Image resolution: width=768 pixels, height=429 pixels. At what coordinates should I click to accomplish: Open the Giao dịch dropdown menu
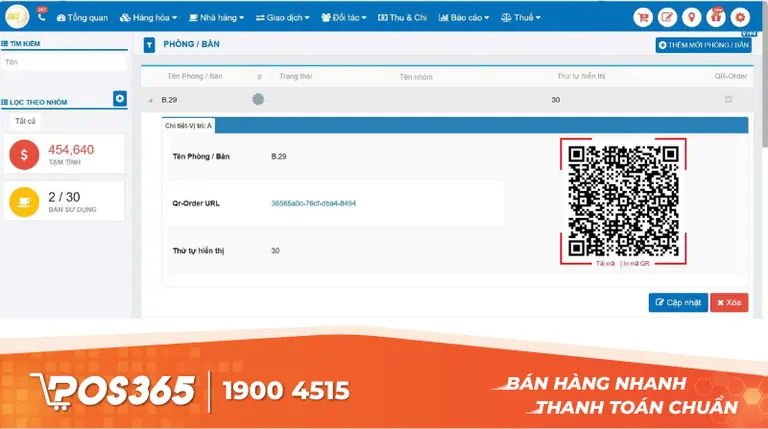[x=282, y=18]
